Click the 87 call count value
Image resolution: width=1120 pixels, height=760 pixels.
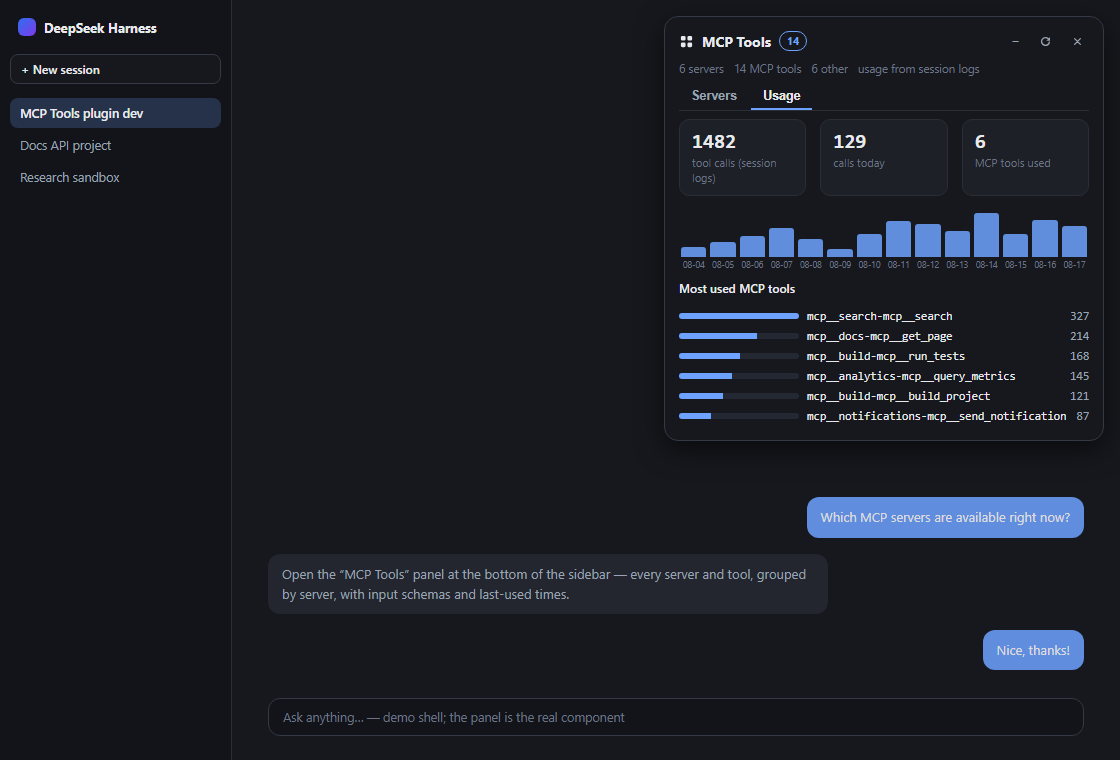coord(1083,416)
